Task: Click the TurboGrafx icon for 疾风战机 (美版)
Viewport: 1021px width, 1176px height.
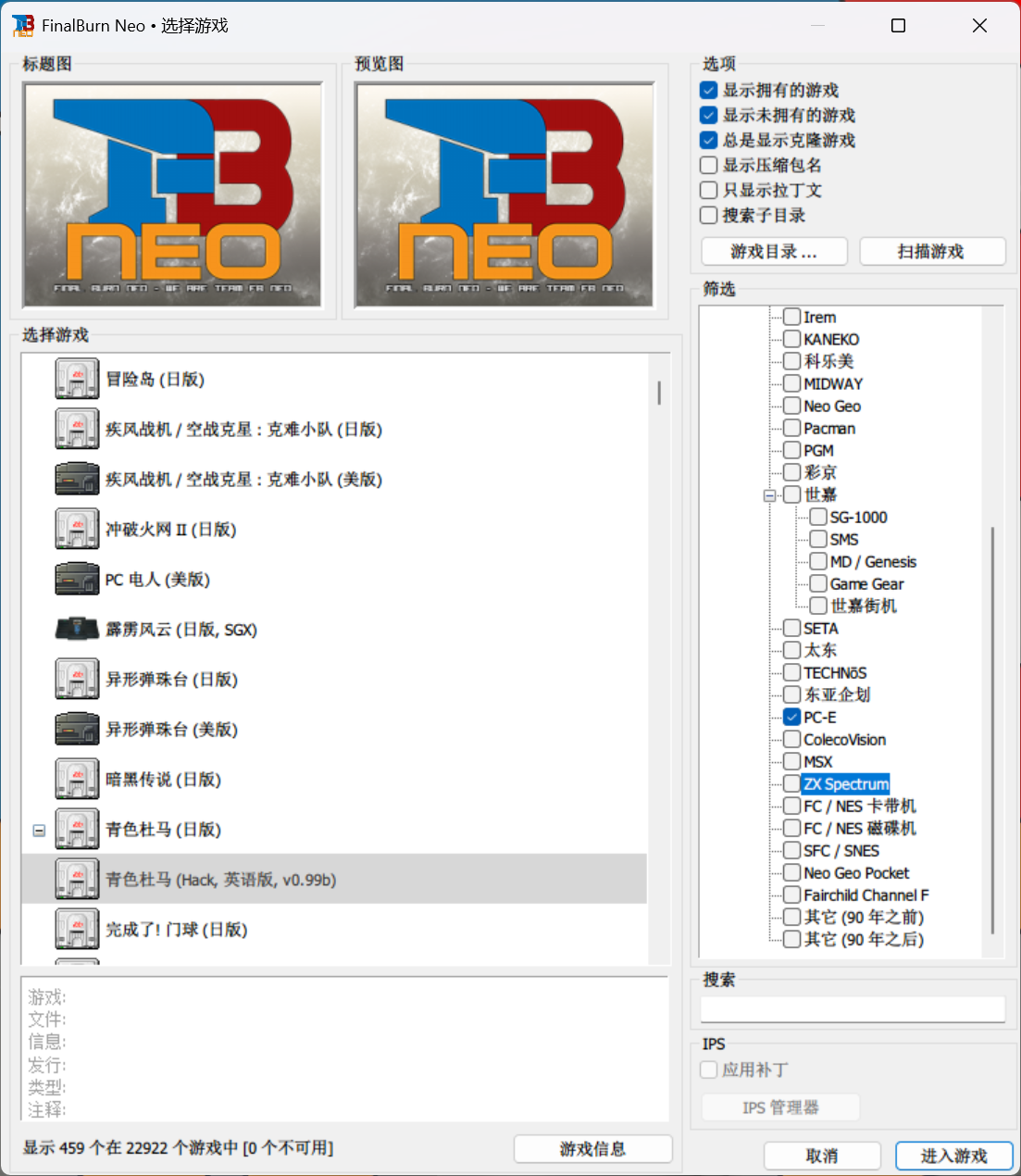Action: pos(77,479)
